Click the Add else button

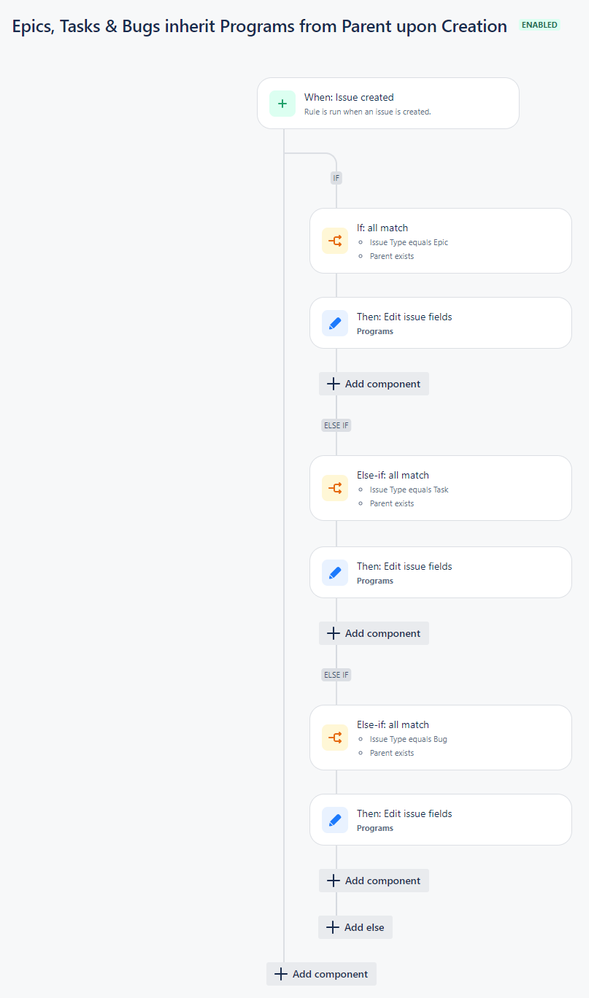(x=355, y=927)
